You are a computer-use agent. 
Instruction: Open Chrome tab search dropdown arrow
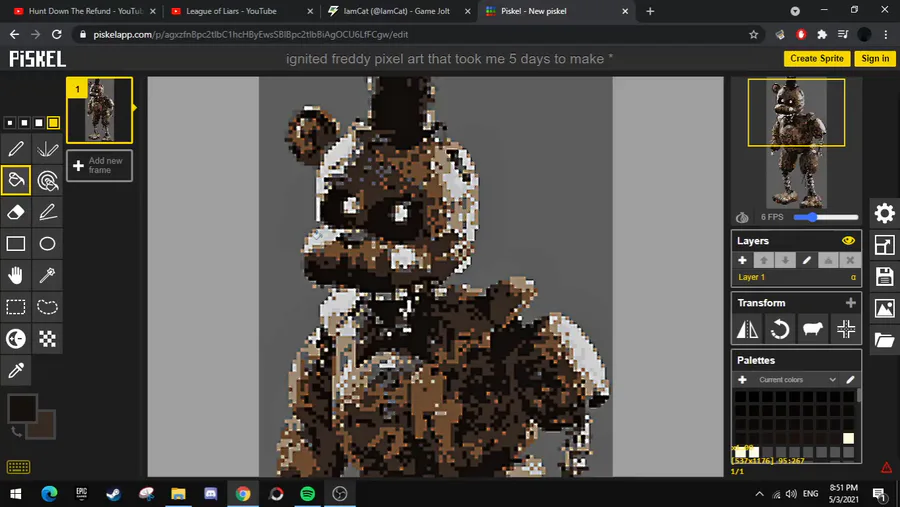795,11
